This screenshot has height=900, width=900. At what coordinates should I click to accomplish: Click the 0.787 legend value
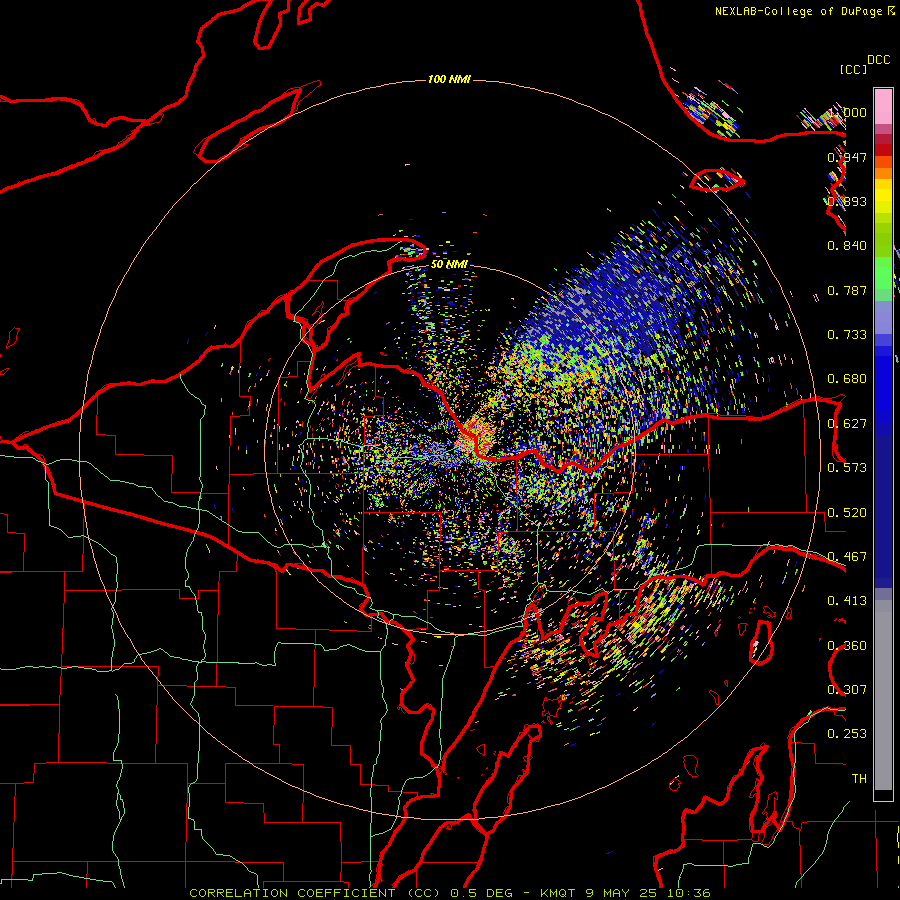pyautogui.click(x=847, y=290)
